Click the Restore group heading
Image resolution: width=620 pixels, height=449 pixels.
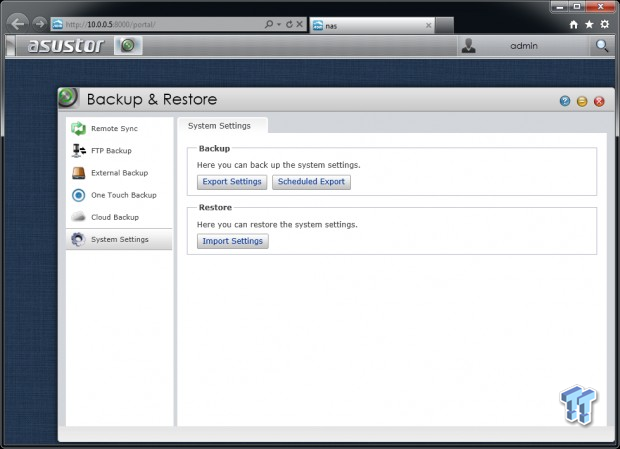click(x=215, y=207)
